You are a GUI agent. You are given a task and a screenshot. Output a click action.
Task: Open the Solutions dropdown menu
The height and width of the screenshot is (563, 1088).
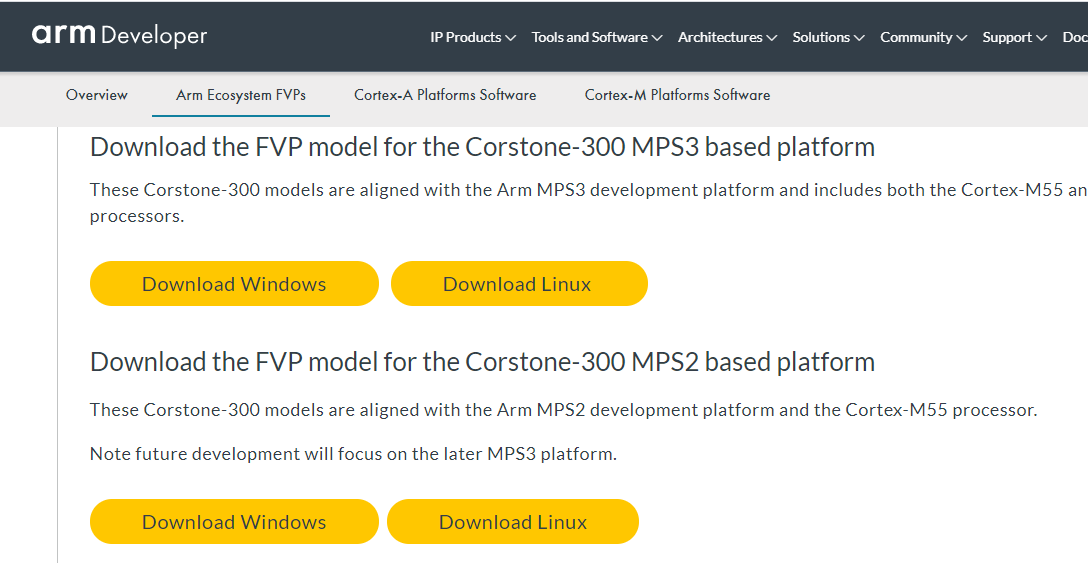828,37
